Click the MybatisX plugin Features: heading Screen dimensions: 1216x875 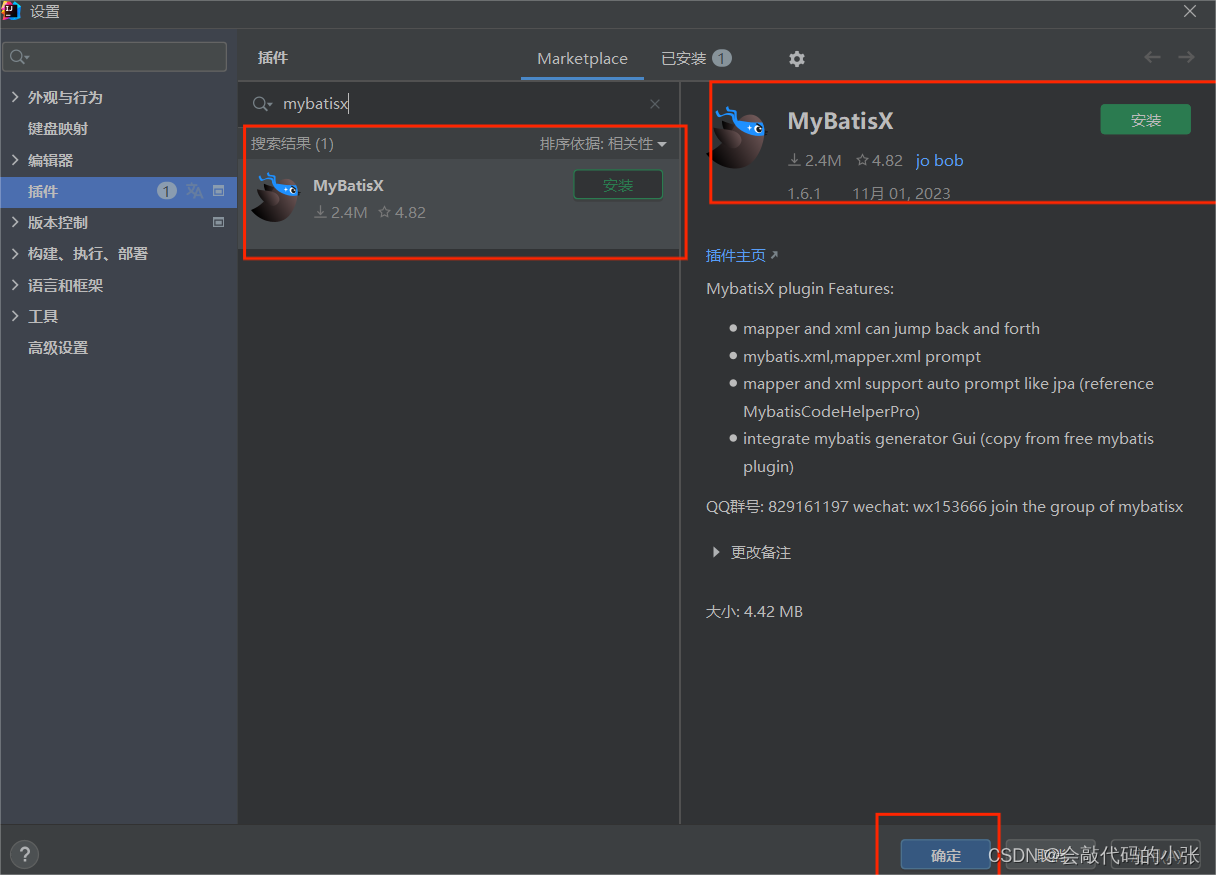coord(800,288)
